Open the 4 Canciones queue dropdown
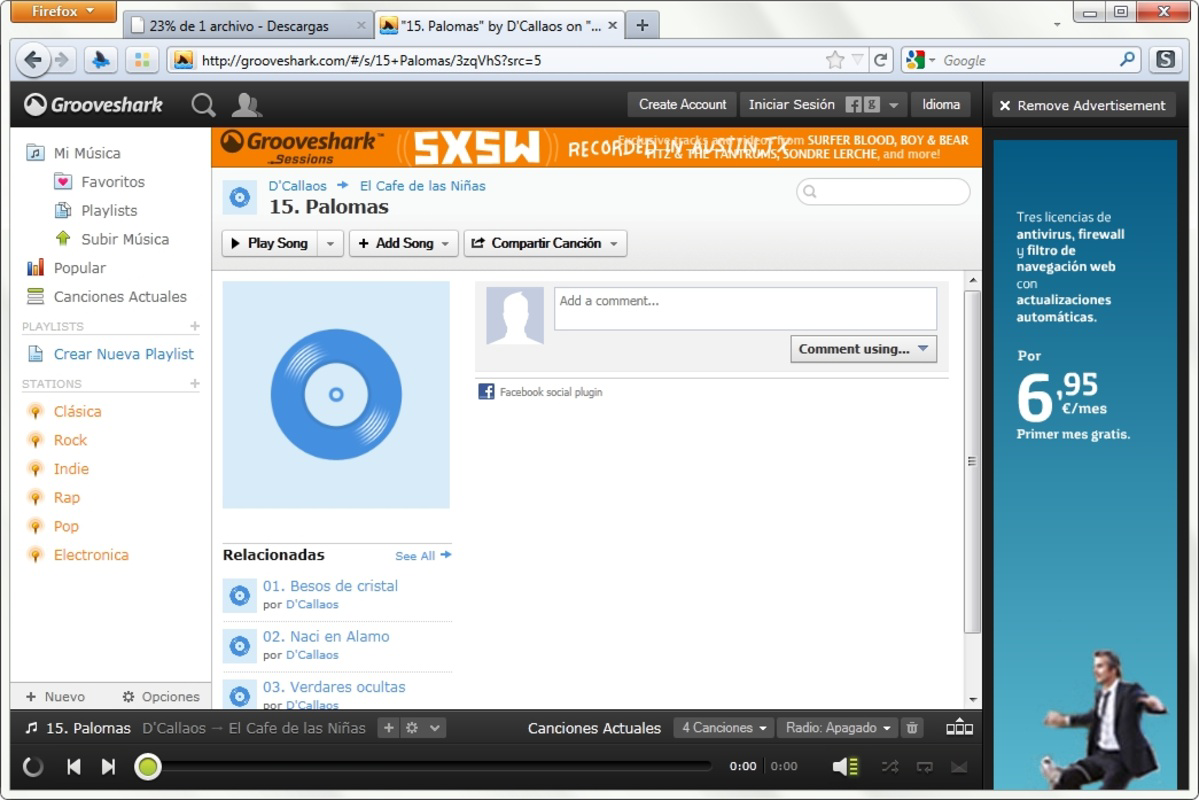 pyautogui.click(x=723, y=728)
